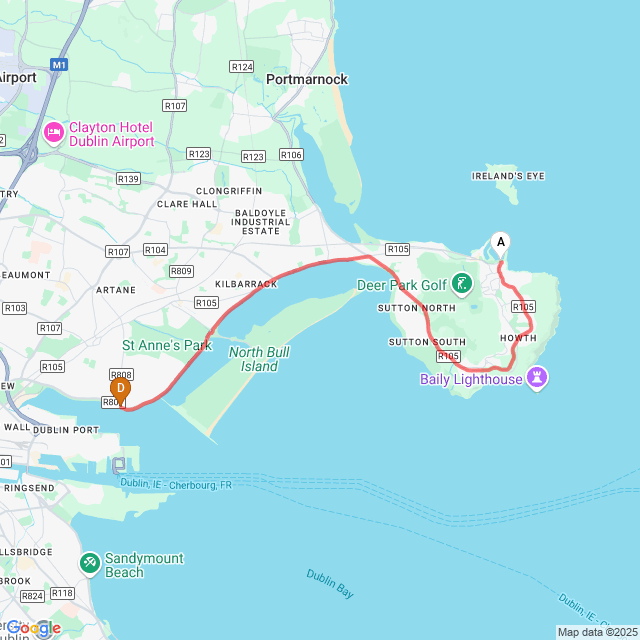This screenshot has width=640, height=640.
Task: Click the Deer Park Golf green icon
Action: click(x=462, y=284)
